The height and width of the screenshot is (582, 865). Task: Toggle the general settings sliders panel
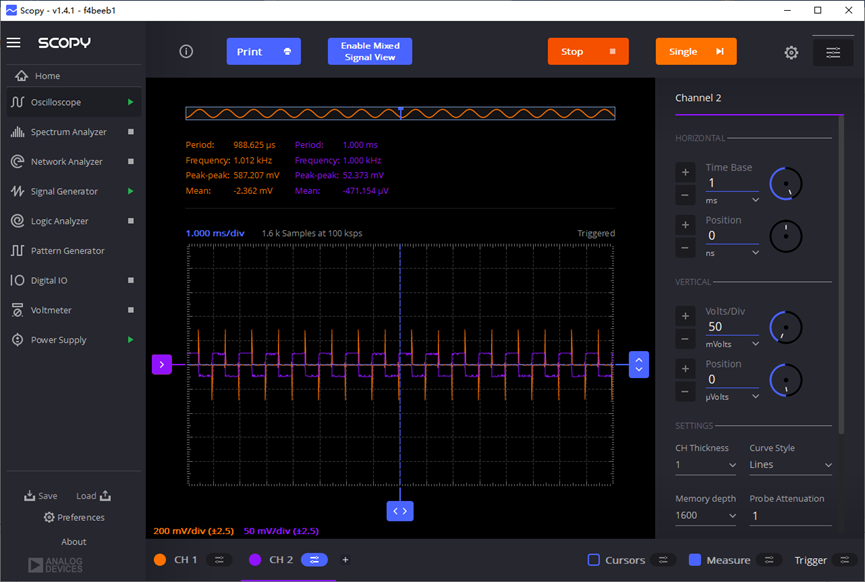pos(833,52)
